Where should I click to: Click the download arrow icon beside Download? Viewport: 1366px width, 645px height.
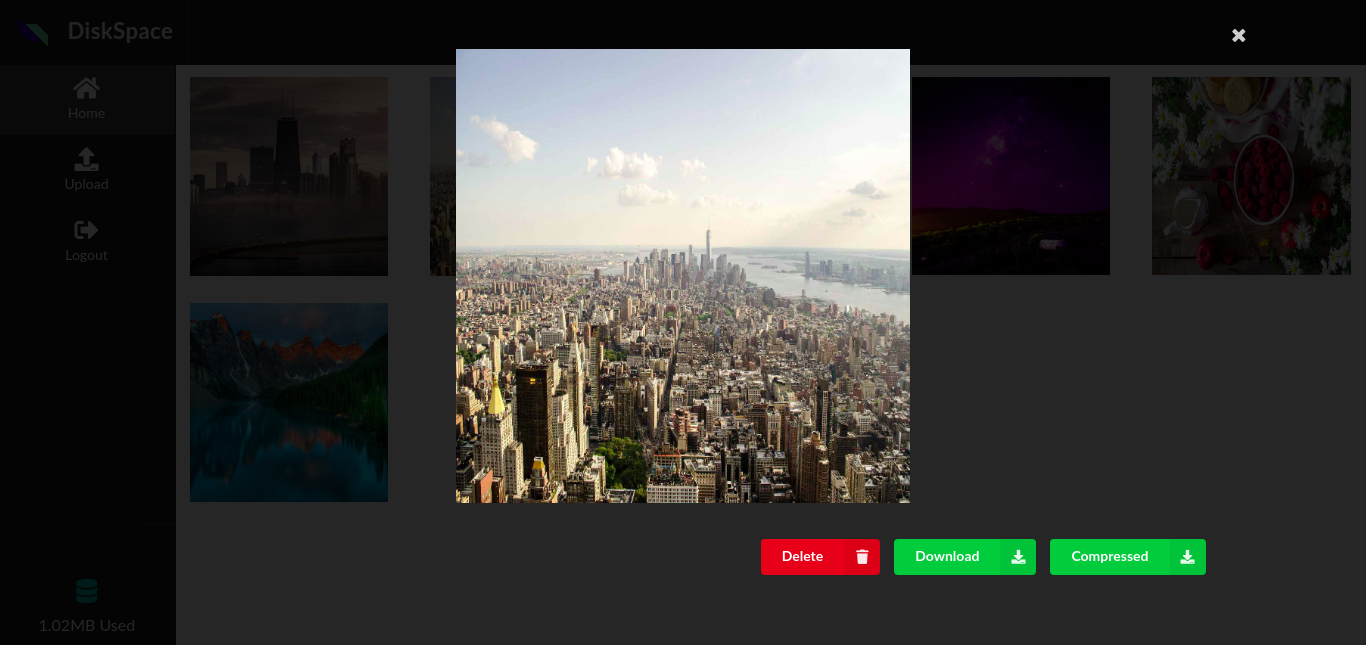pyautogui.click(x=1018, y=557)
